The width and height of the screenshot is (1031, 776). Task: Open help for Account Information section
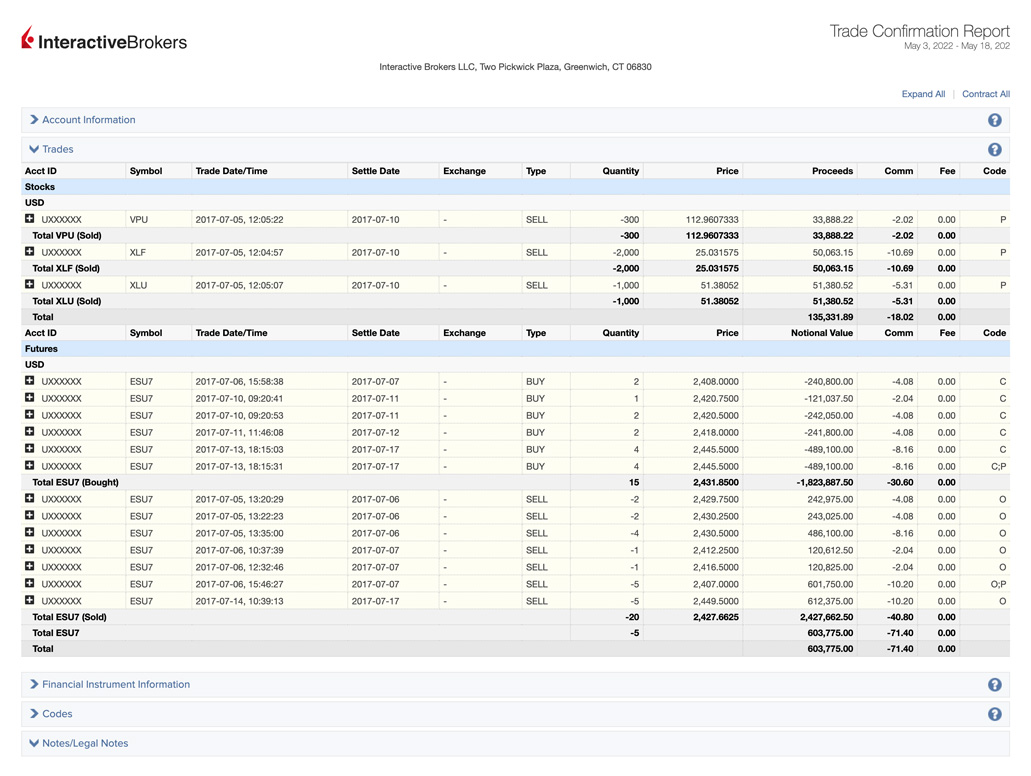point(994,119)
